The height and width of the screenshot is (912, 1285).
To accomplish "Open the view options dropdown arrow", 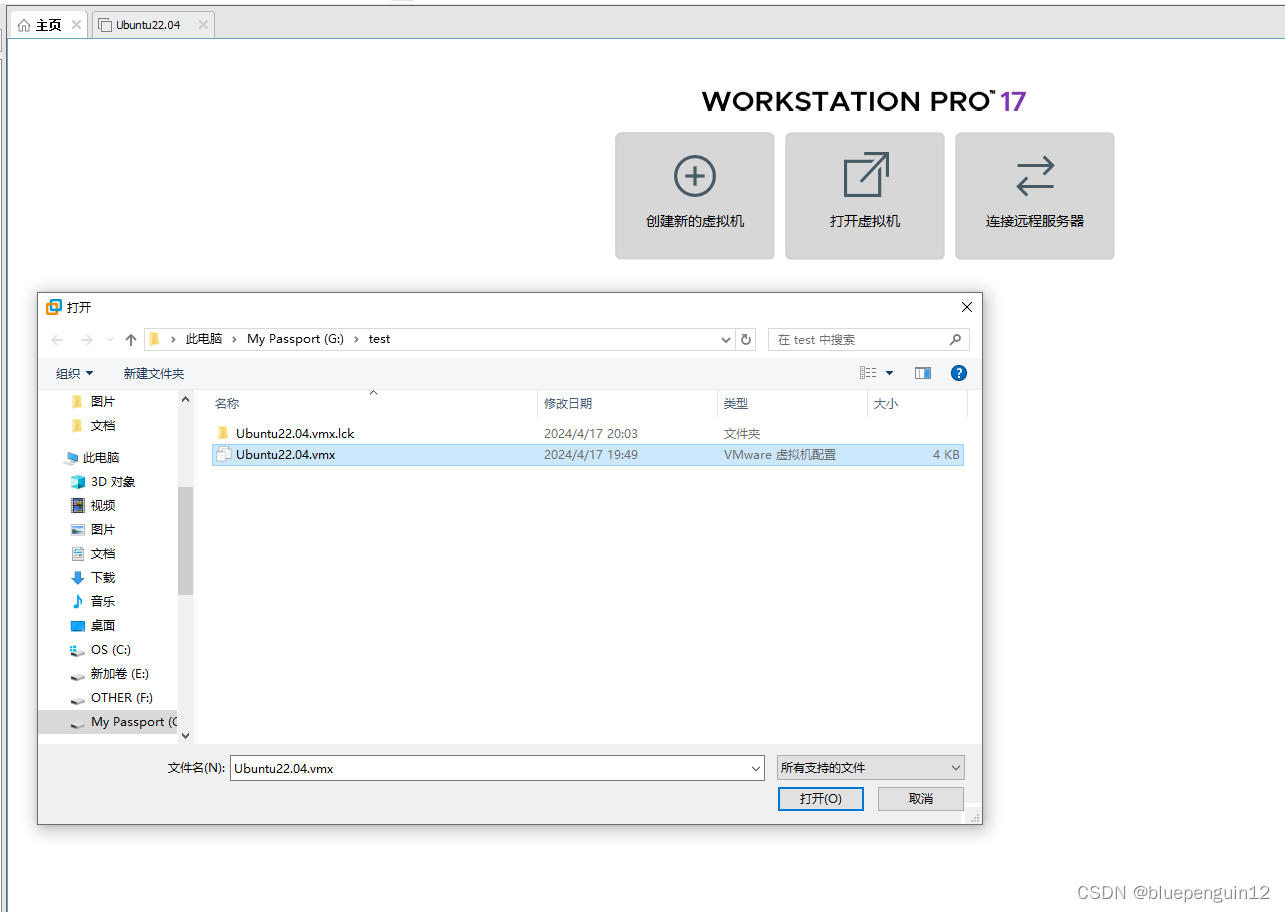I will pos(889,373).
